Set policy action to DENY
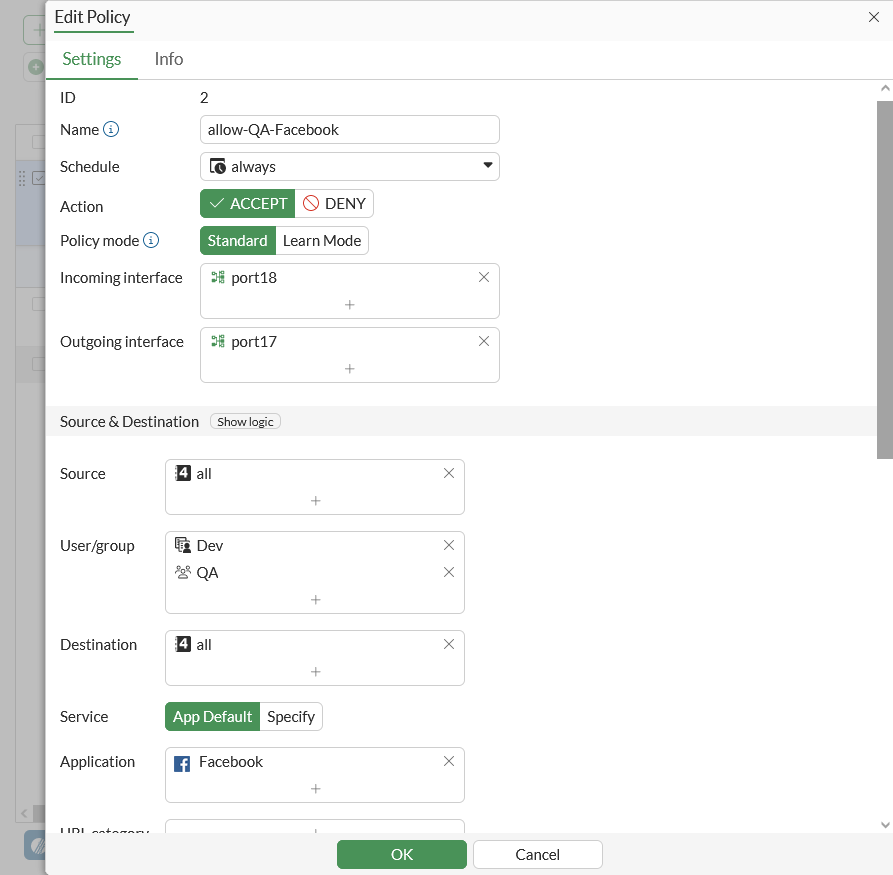Viewport: 893px width, 875px height. [335, 204]
